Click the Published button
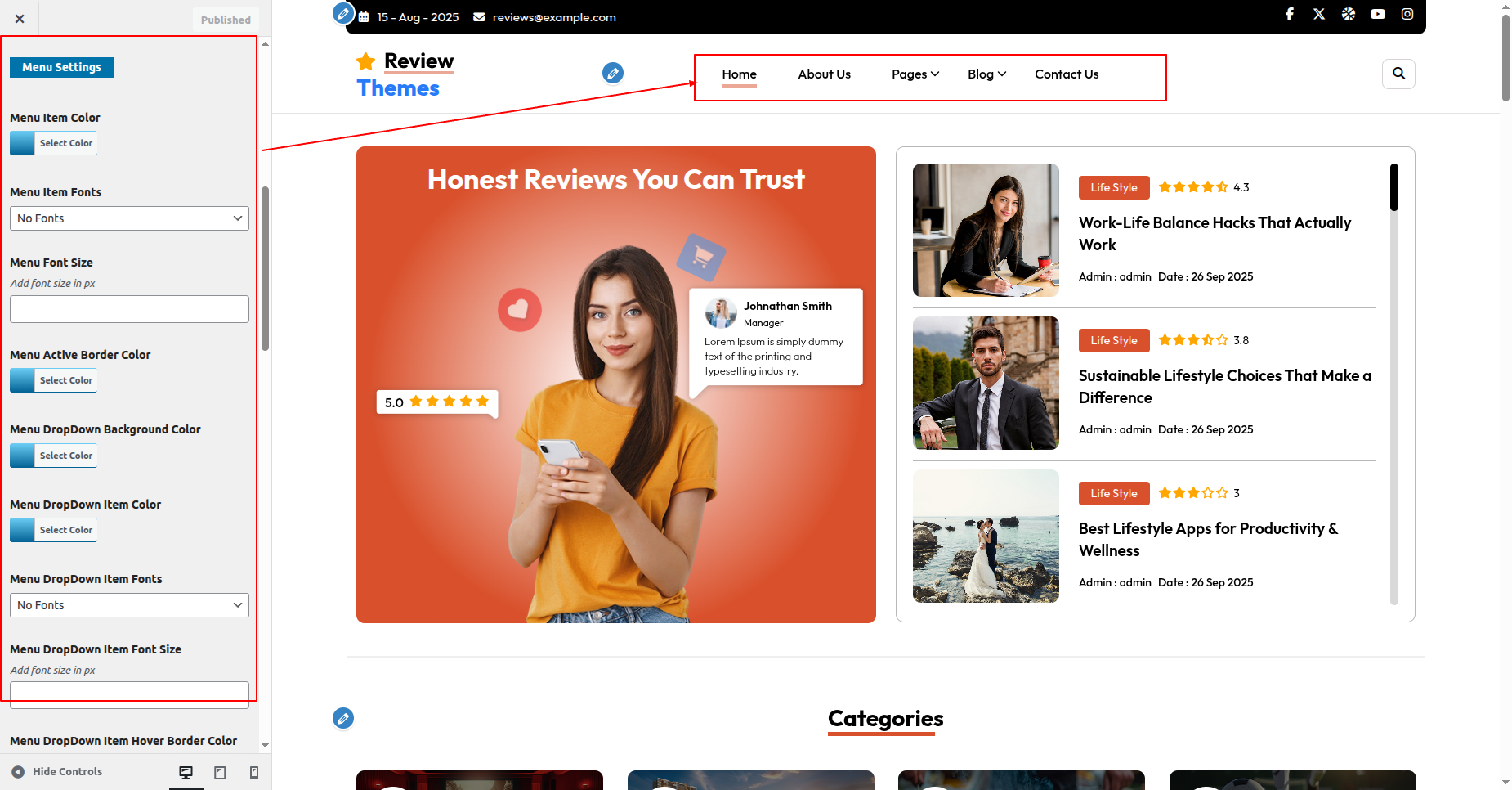The height and width of the screenshot is (790, 1512). point(226,20)
